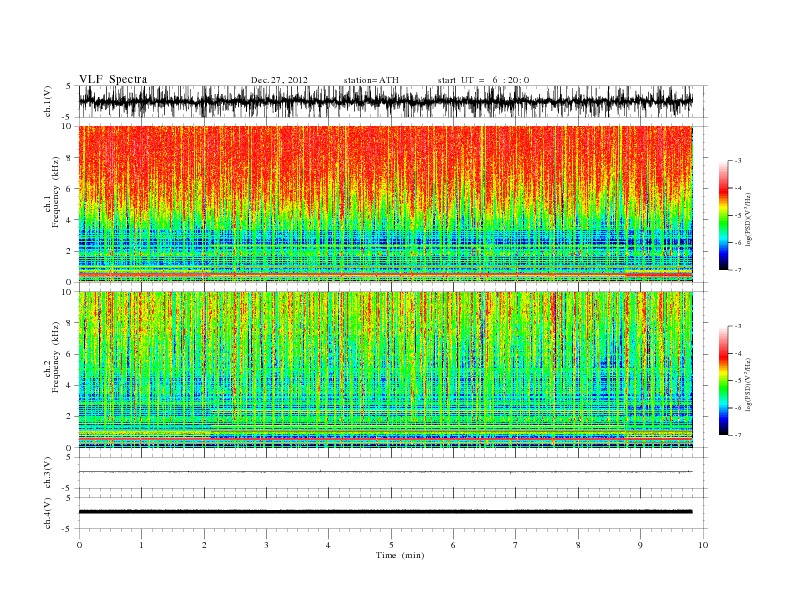Image resolution: width=792 pixels, height=612 pixels.
Task: Click the 'ch.1(V)' waveform axis label
Action: click(x=48, y=101)
